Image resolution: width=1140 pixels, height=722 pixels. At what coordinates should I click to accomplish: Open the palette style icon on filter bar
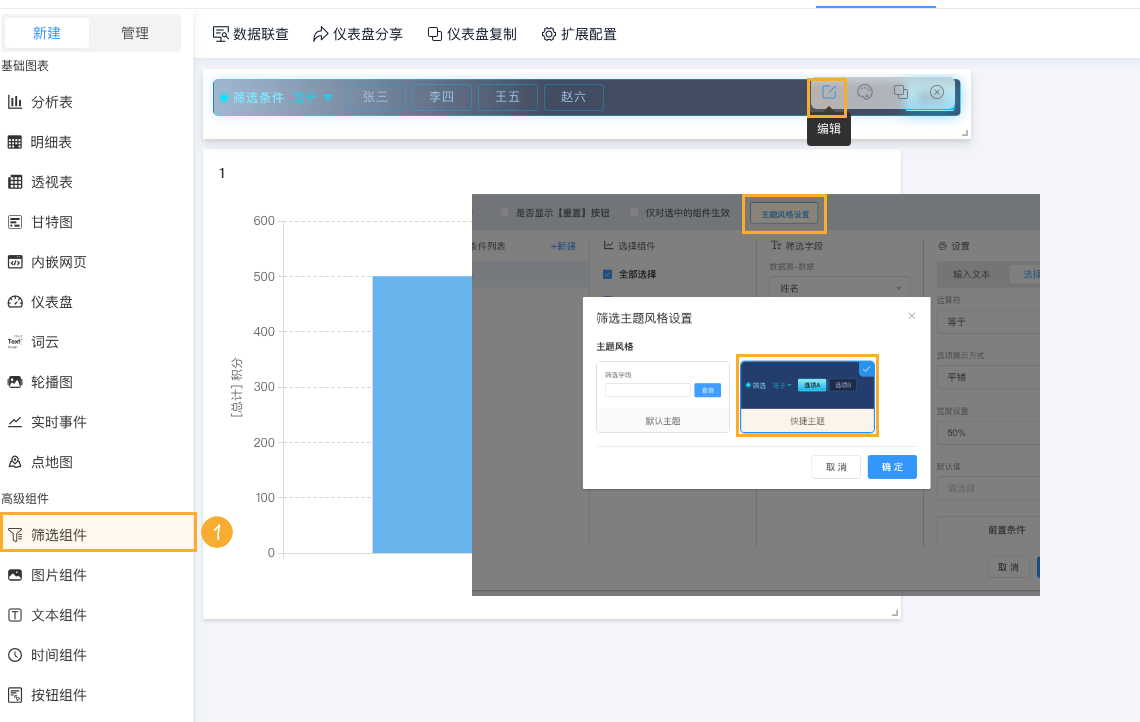point(864,92)
